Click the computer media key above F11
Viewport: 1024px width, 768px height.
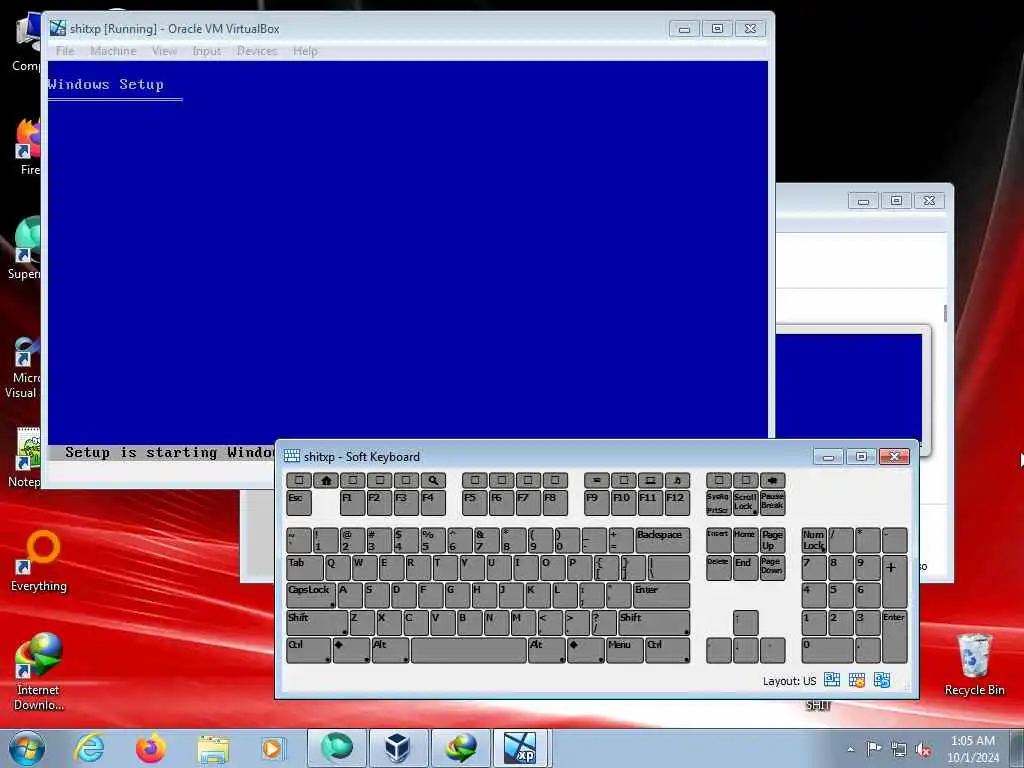click(x=650, y=480)
